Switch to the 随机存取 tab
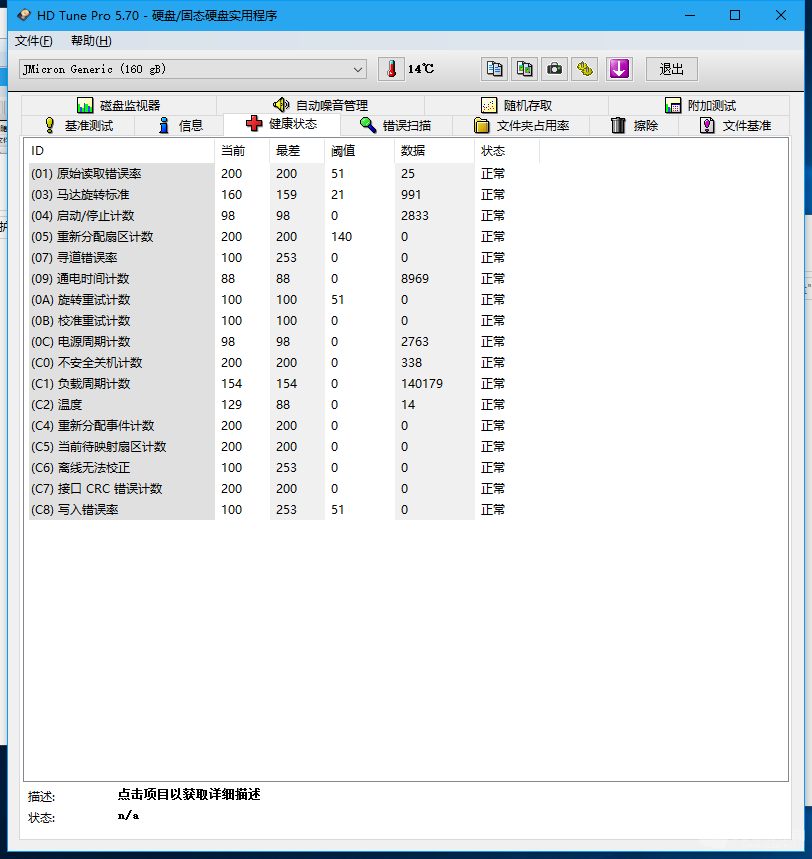This screenshot has width=812, height=859. [x=517, y=105]
